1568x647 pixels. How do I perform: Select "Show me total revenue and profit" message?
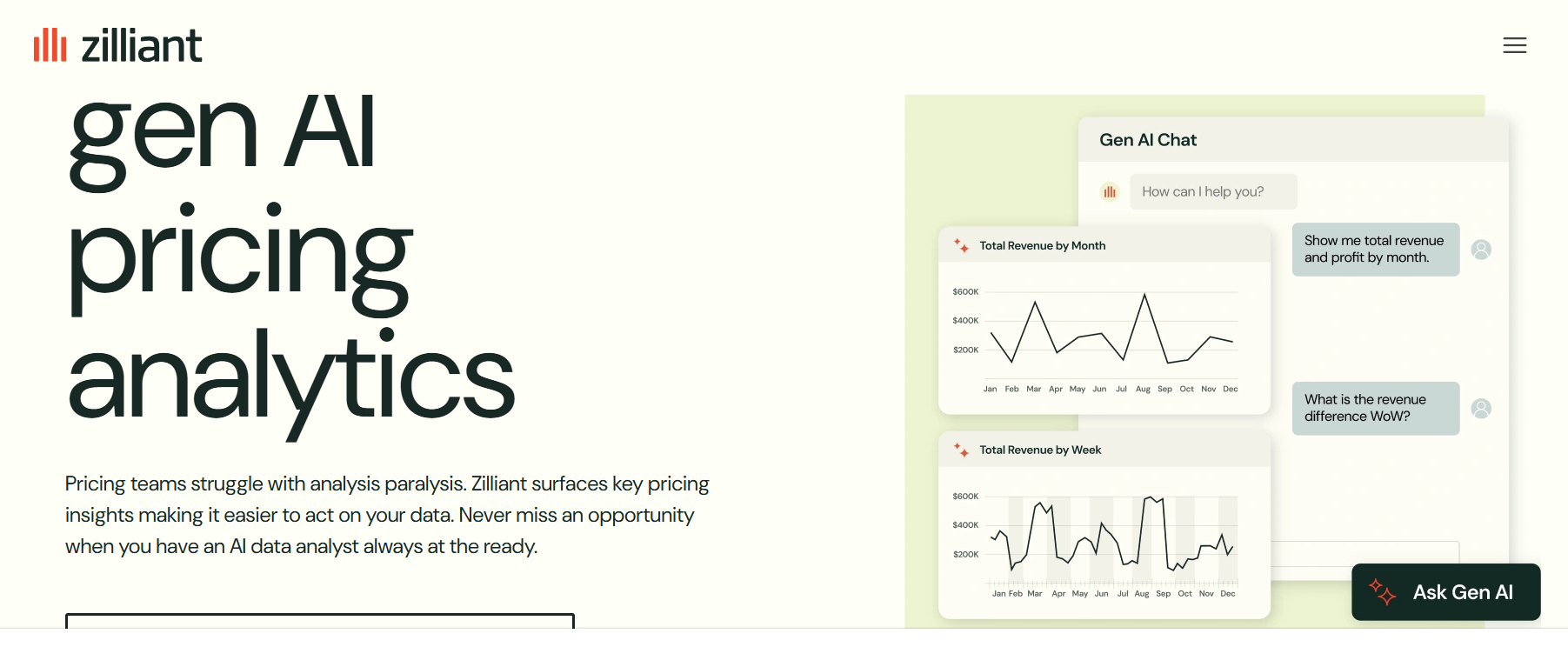pos(1375,250)
